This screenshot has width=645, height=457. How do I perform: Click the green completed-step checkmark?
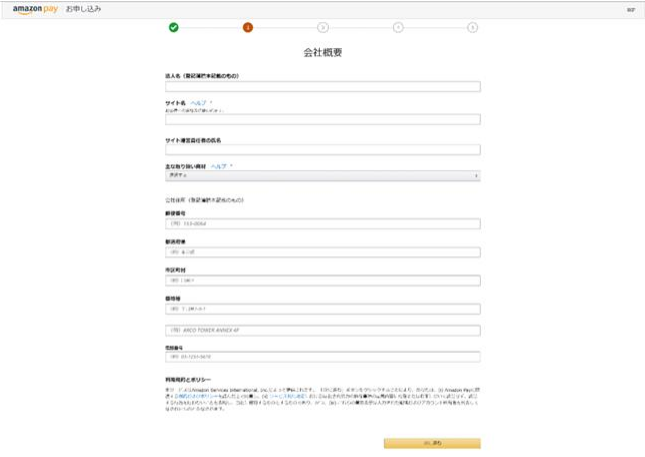click(x=174, y=28)
